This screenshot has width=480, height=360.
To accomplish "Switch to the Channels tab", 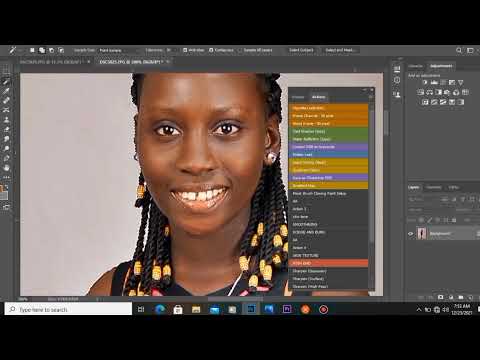I will 434,187.
